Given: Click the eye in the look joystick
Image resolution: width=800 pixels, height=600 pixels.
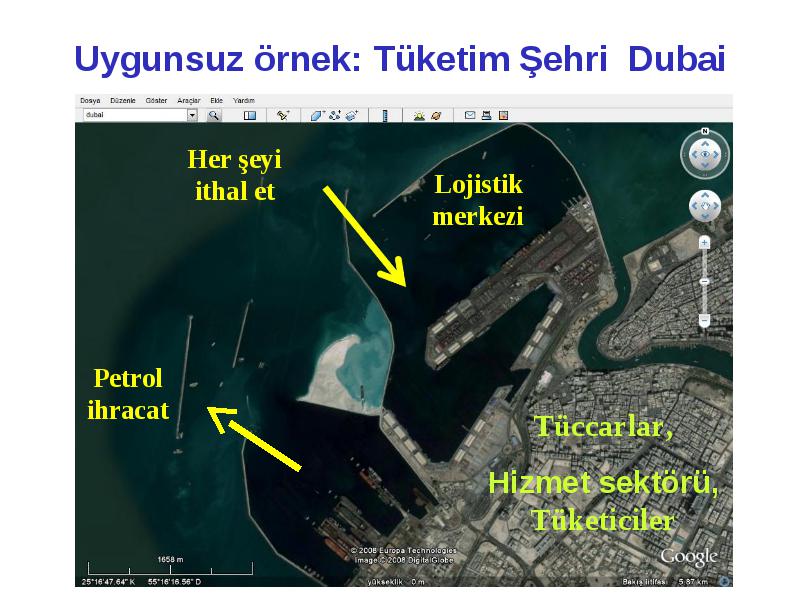Looking at the screenshot, I should click(705, 154).
